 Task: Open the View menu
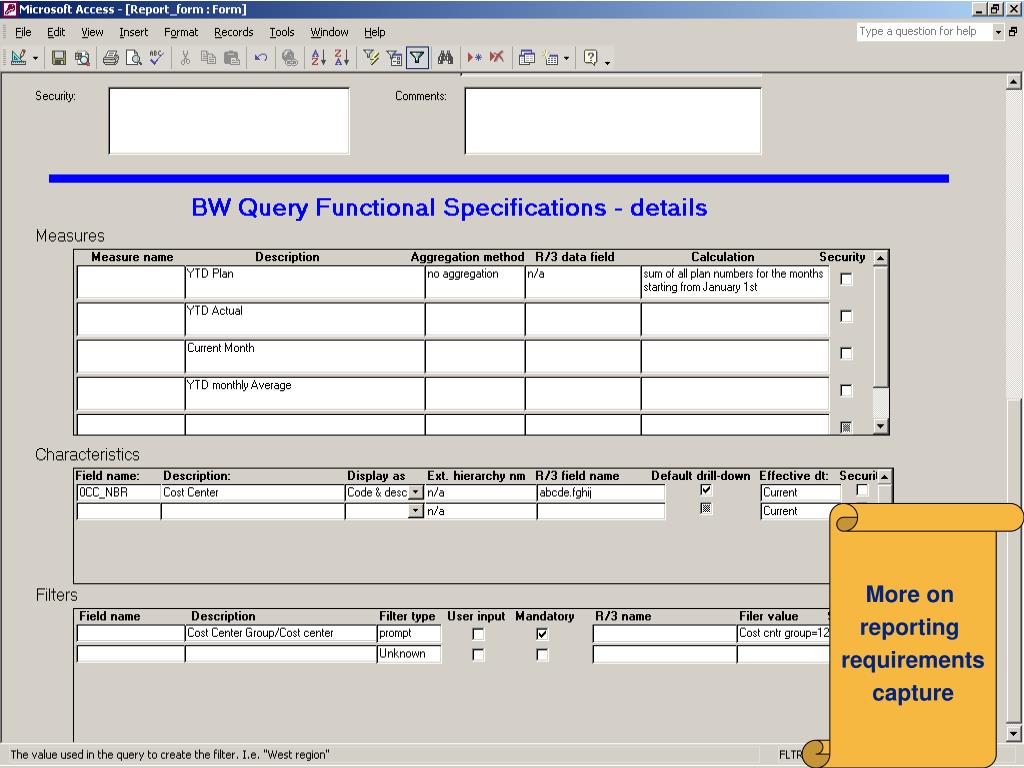pyautogui.click(x=92, y=32)
